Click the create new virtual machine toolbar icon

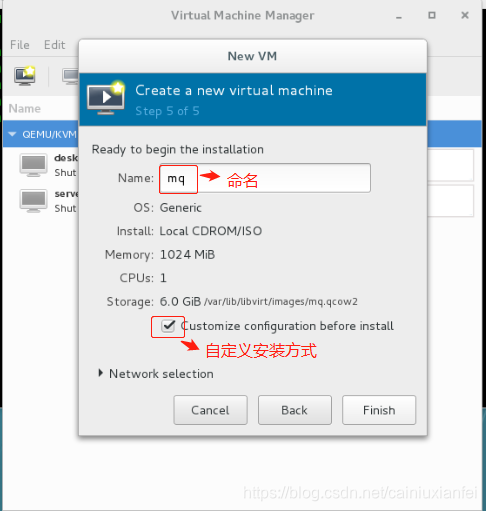tap(25, 76)
